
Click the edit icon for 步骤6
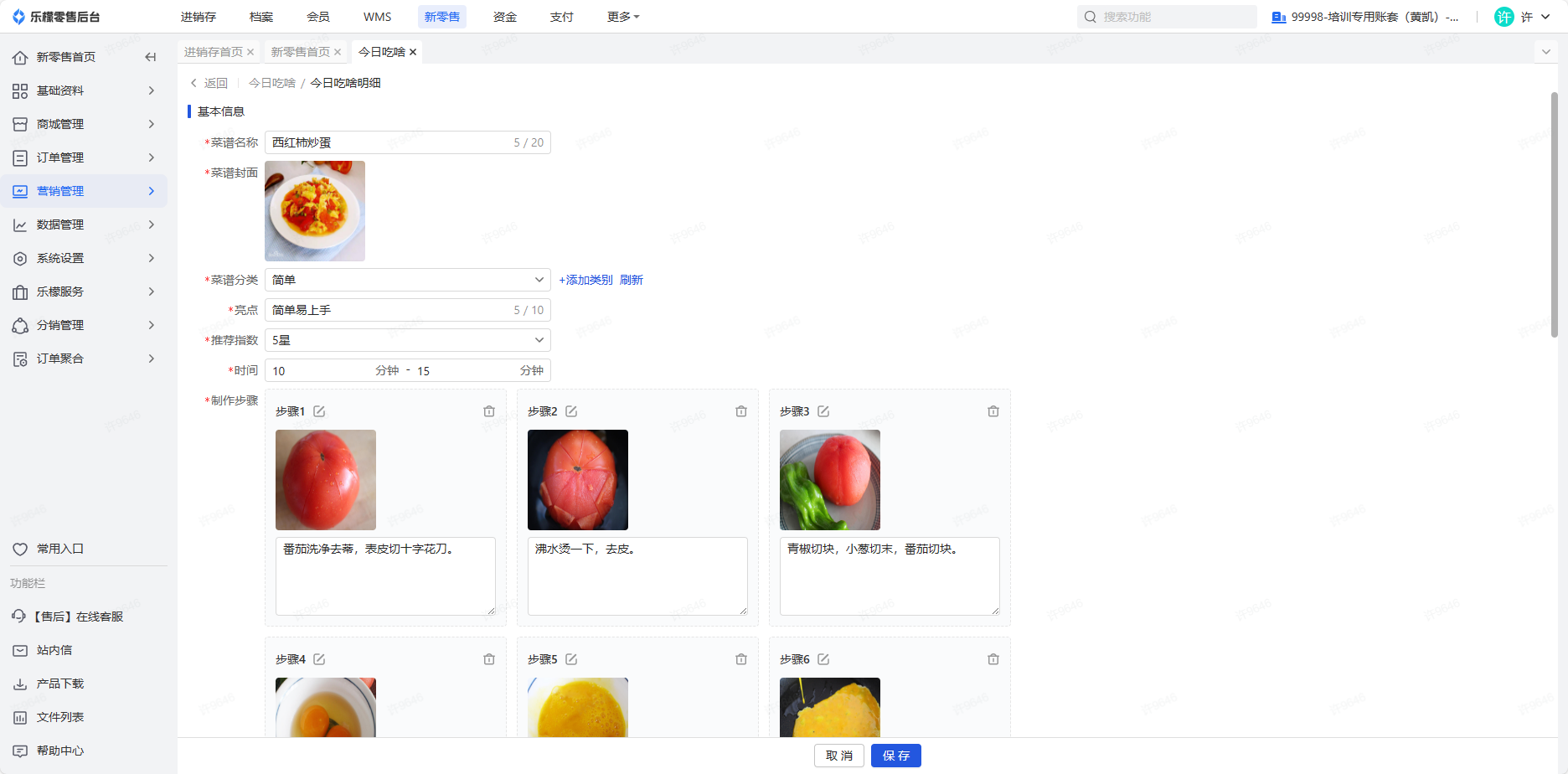(x=823, y=659)
